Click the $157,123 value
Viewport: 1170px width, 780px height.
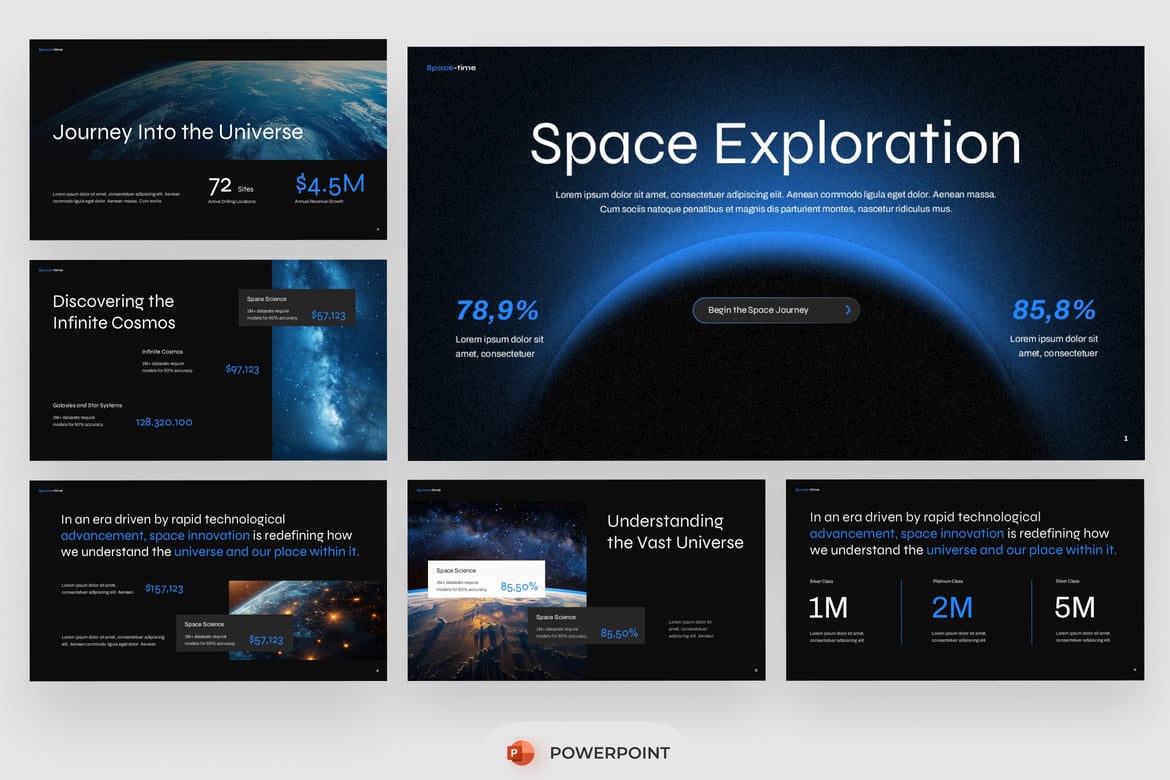pos(164,588)
